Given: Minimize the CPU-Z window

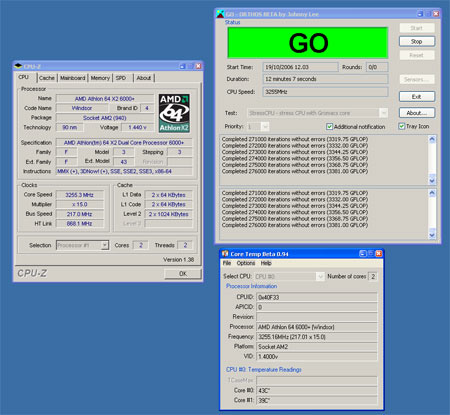Looking at the screenshot, I should click(183, 66).
